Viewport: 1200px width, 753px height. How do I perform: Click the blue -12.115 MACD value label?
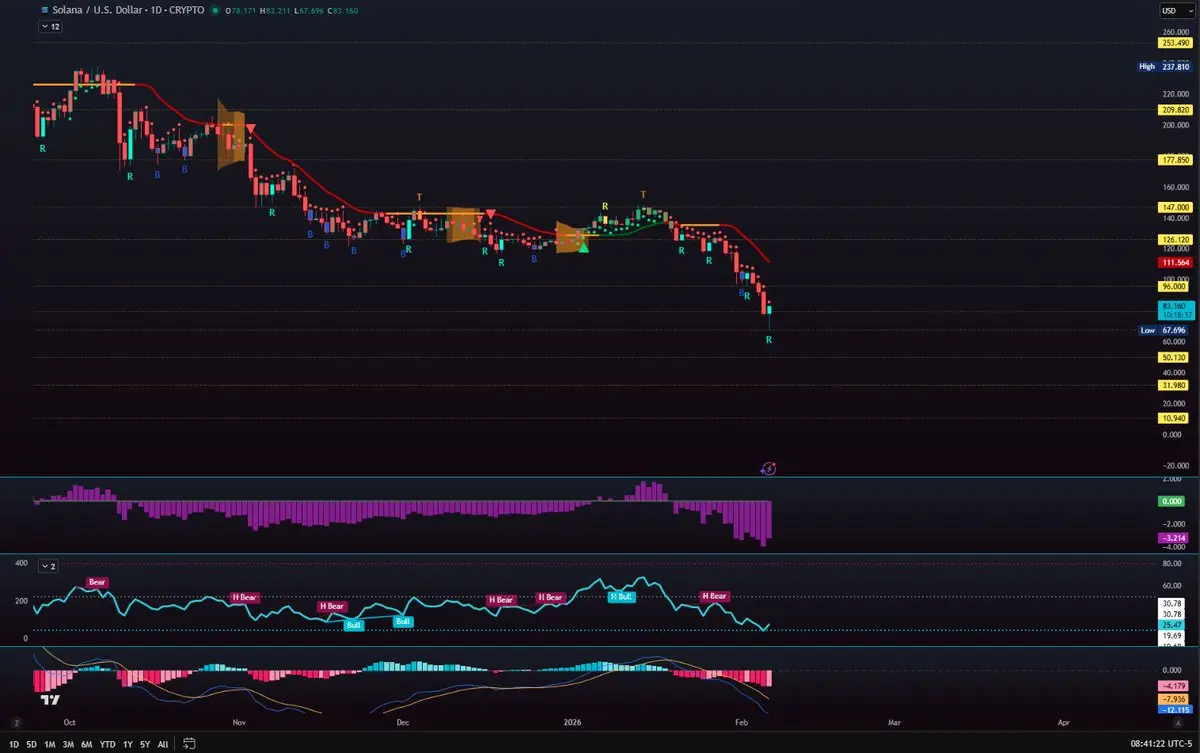1174,709
